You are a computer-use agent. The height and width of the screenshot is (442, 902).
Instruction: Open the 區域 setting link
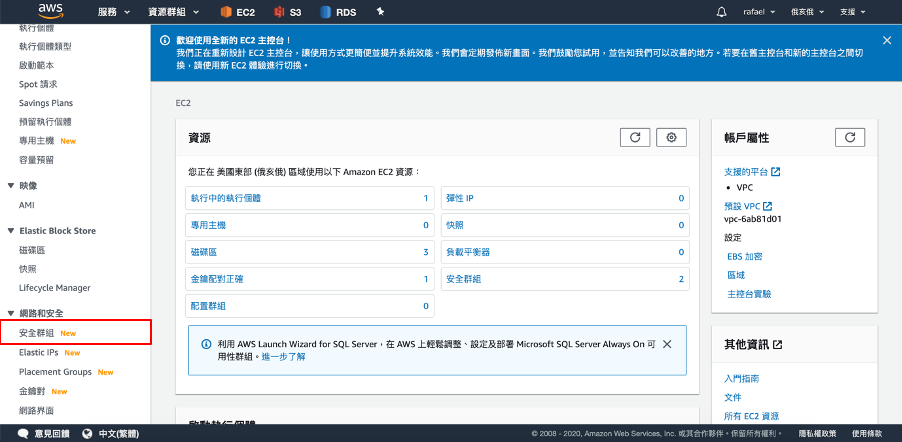click(x=736, y=275)
